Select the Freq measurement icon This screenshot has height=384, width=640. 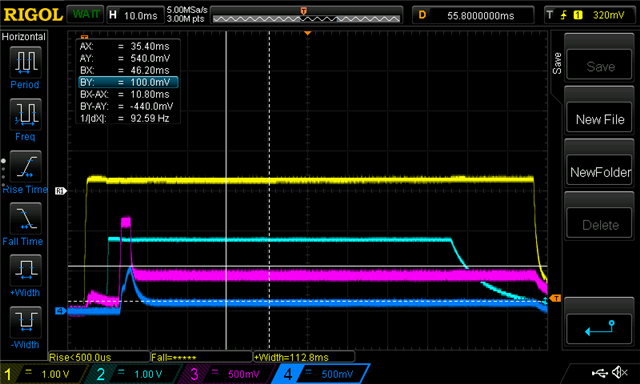pos(25,114)
